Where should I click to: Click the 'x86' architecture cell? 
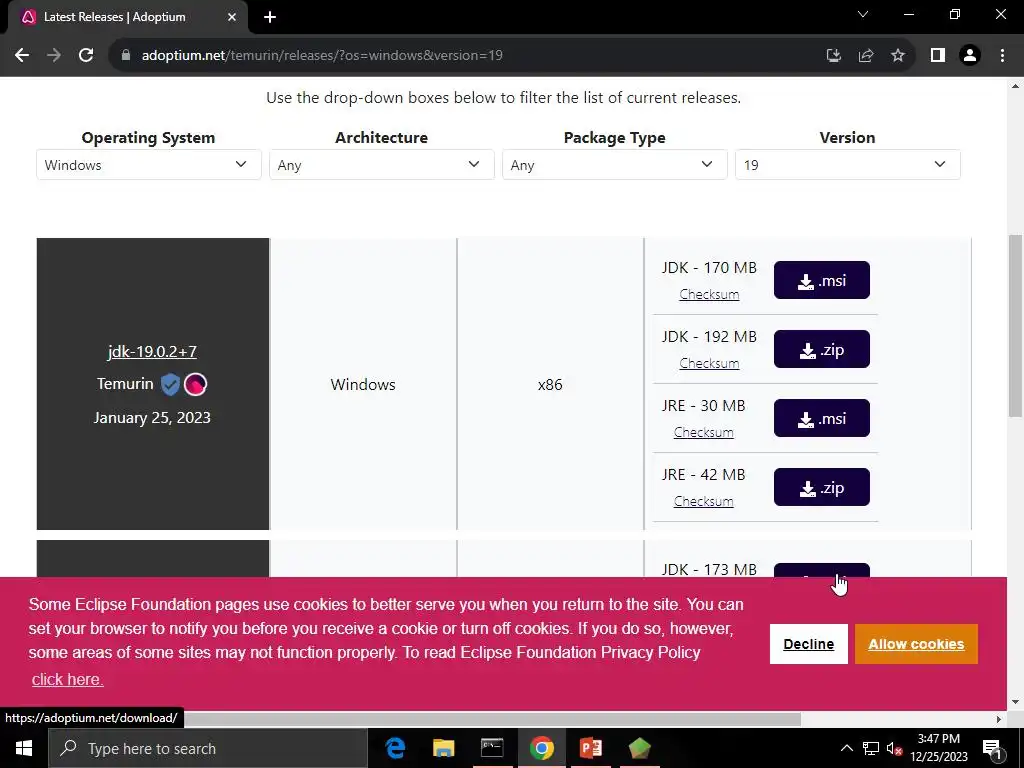coord(550,384)
